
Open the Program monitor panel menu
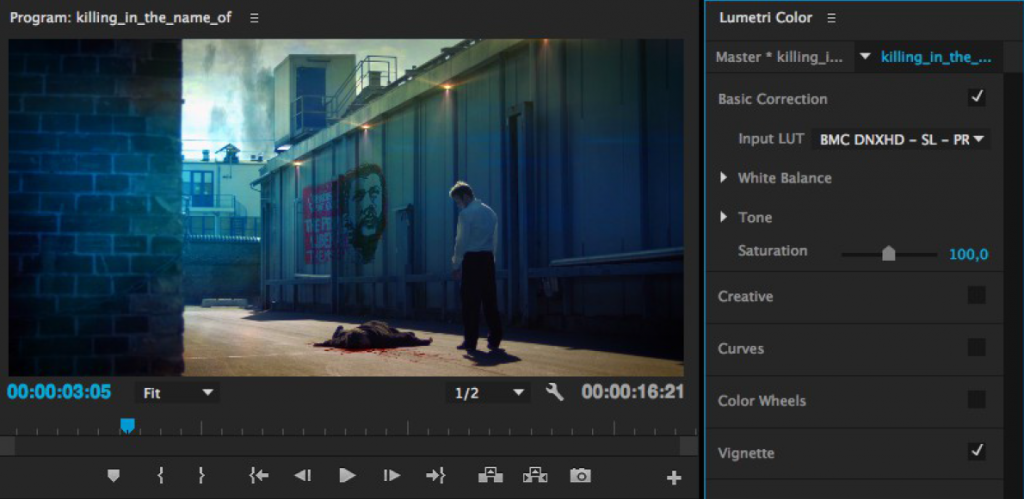[x=254, y=18]
